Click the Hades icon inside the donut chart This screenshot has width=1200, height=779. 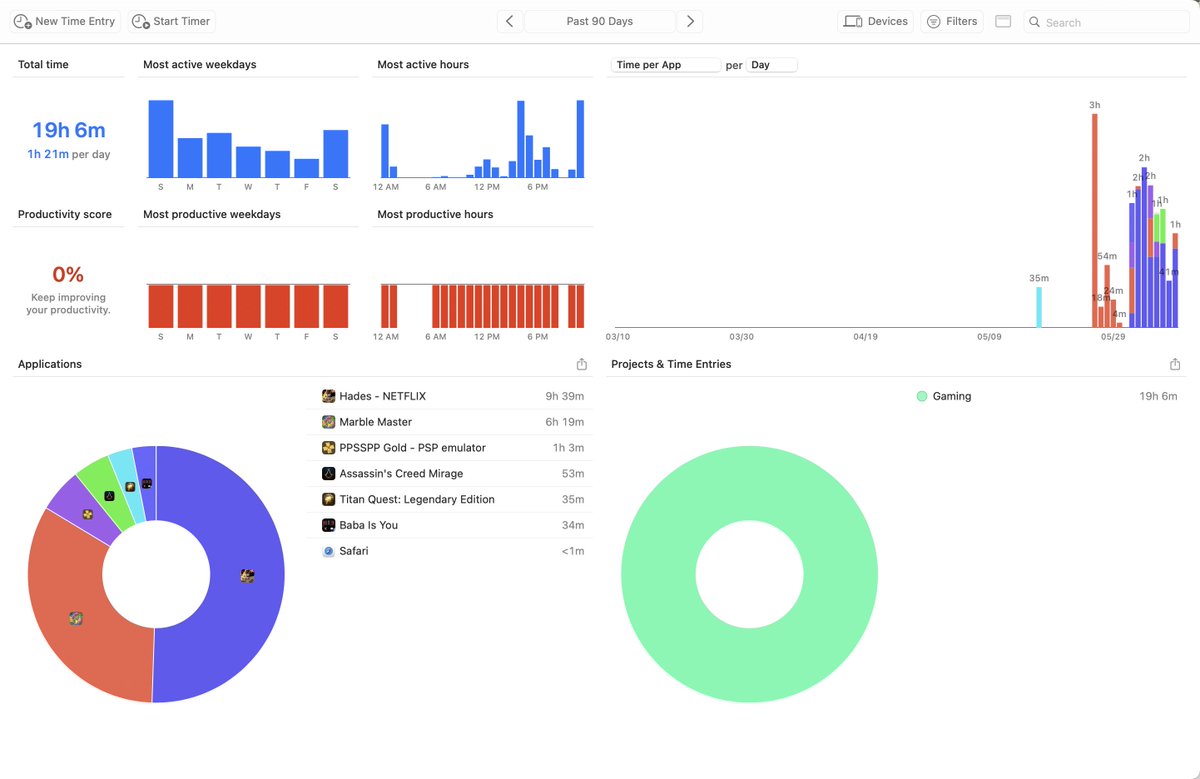(x=247, y=576)
